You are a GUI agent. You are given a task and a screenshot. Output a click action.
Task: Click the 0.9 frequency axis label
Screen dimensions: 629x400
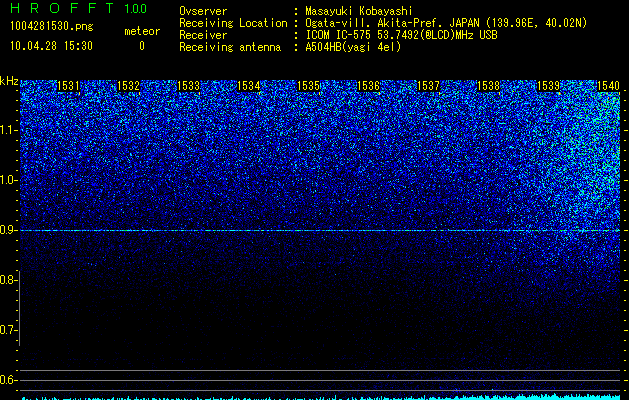point(9,230)
